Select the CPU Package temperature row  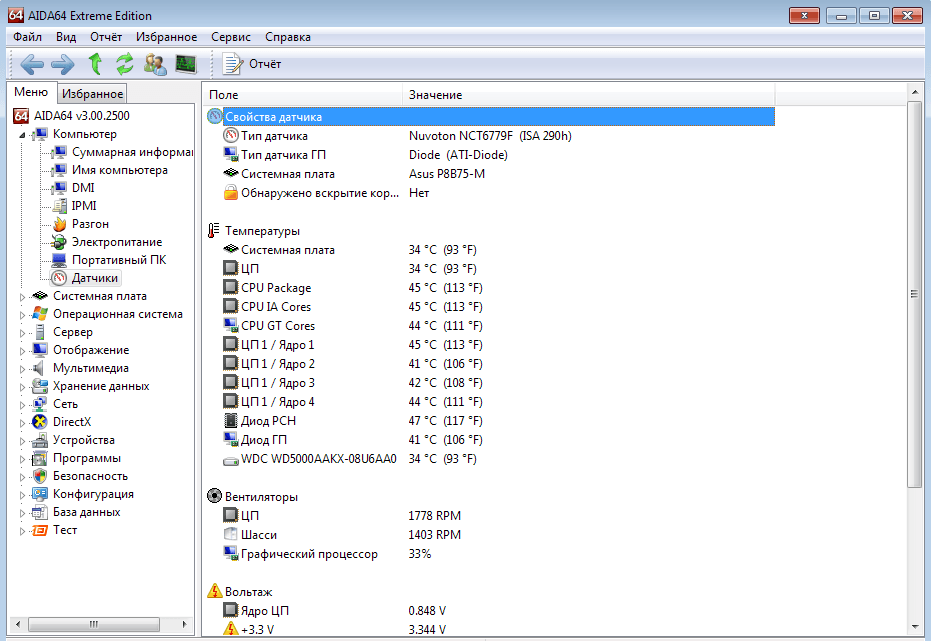pos(490,288)
